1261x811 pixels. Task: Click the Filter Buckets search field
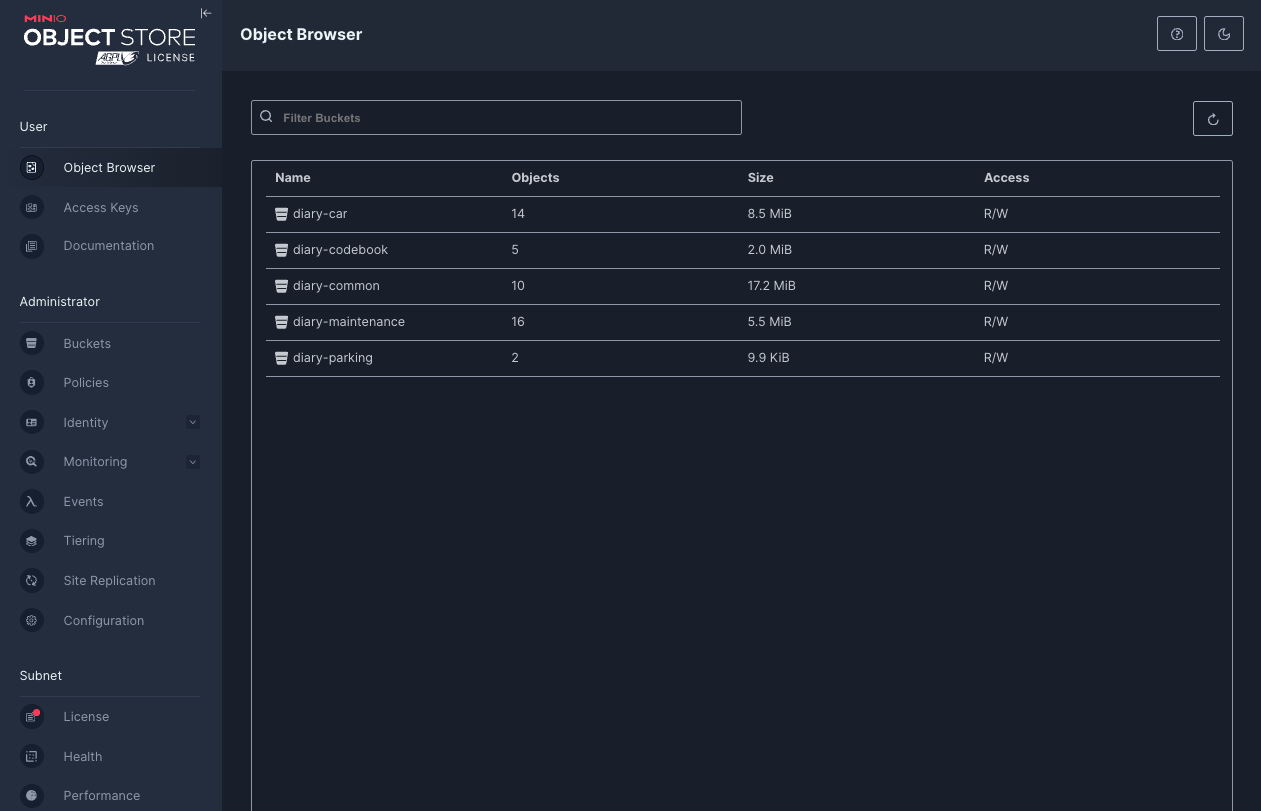497,117
